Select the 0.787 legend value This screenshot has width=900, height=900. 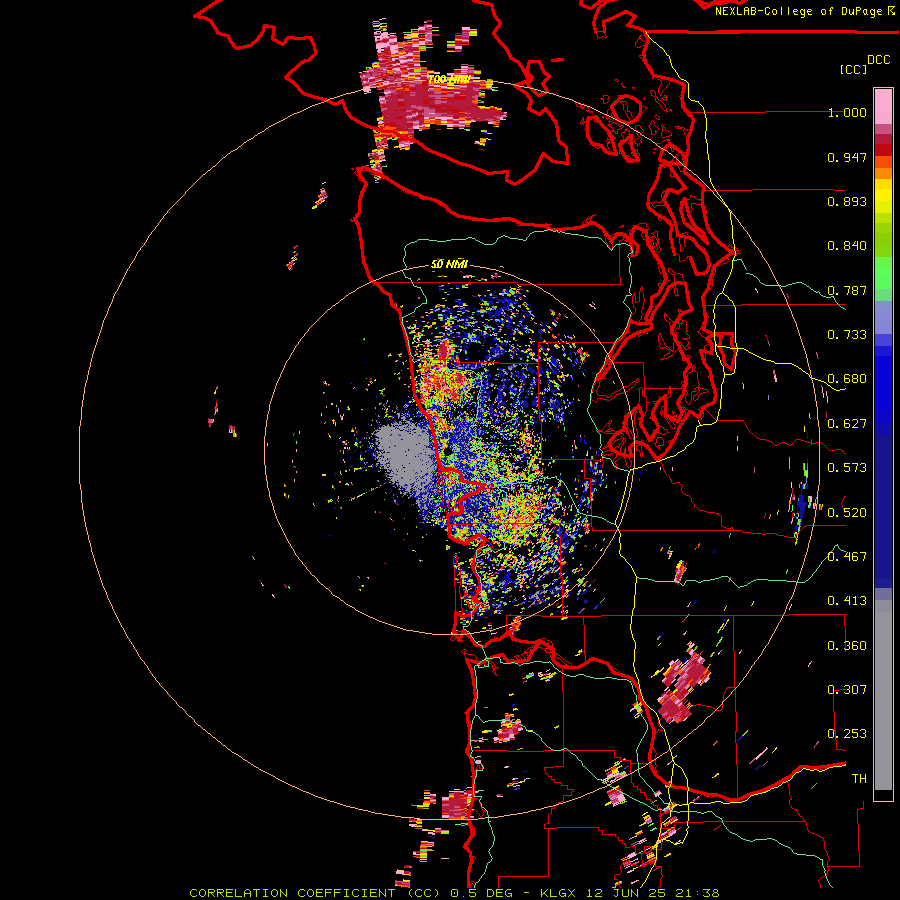pos(847,290)
